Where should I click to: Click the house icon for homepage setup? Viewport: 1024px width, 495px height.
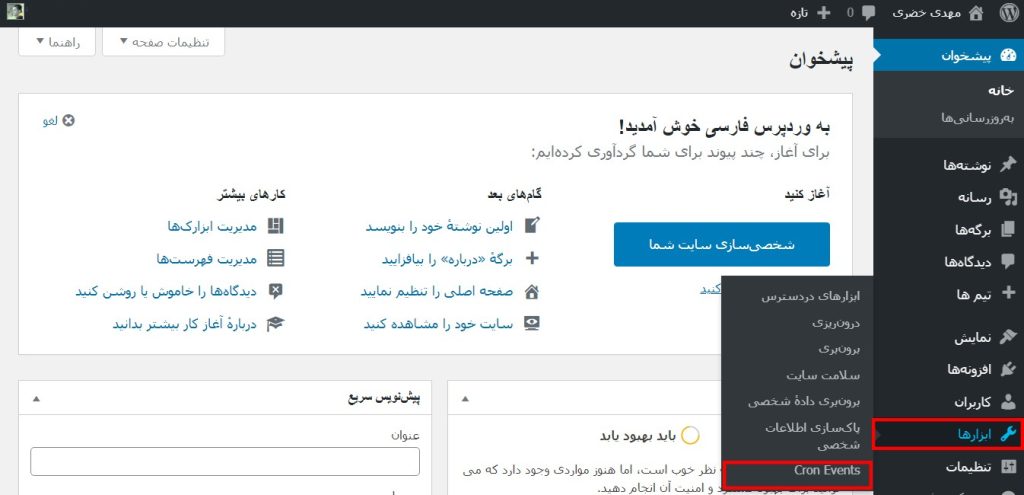(x=532, y=291)
